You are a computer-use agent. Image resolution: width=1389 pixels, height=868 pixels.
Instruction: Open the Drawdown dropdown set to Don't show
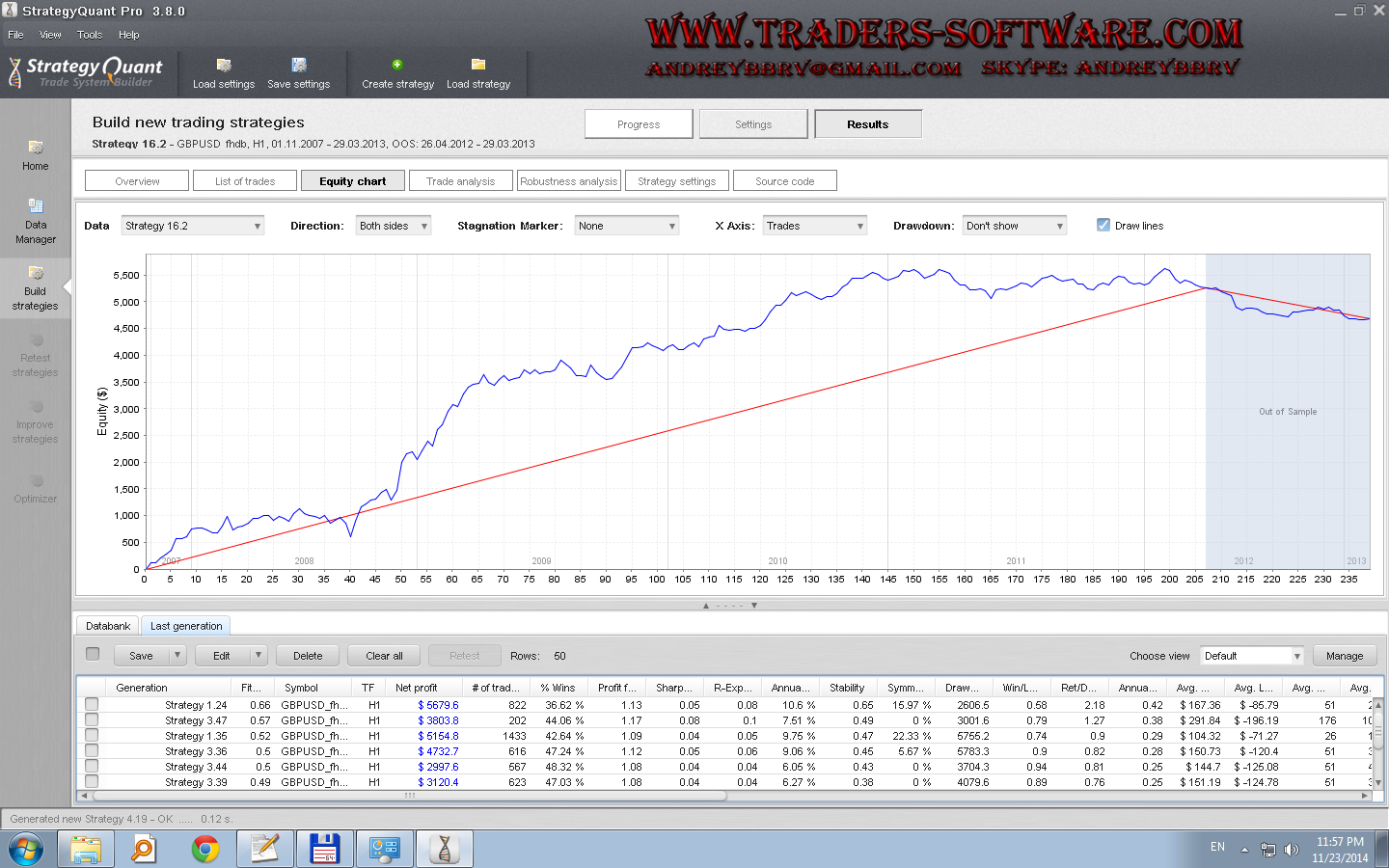point(1015,226)
